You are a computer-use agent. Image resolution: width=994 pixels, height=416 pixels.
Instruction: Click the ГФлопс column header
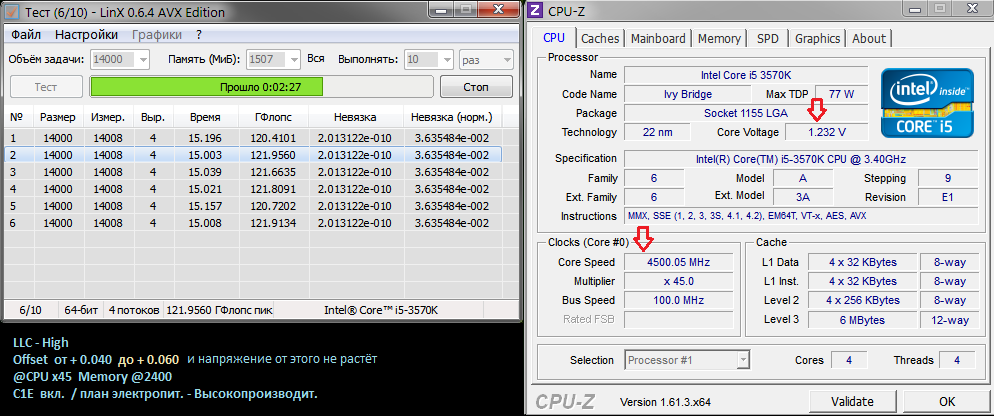(273, 117)
